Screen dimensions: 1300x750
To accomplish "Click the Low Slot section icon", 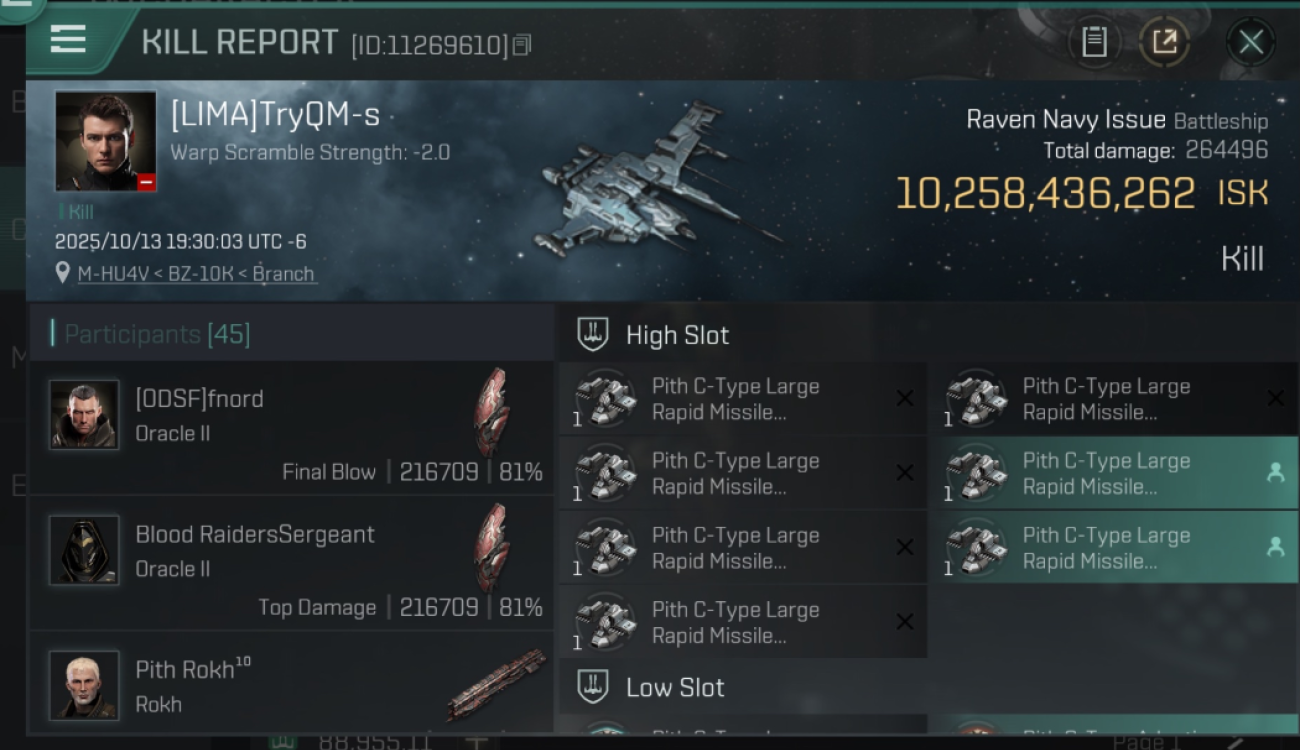I will [x=593, y=687].
